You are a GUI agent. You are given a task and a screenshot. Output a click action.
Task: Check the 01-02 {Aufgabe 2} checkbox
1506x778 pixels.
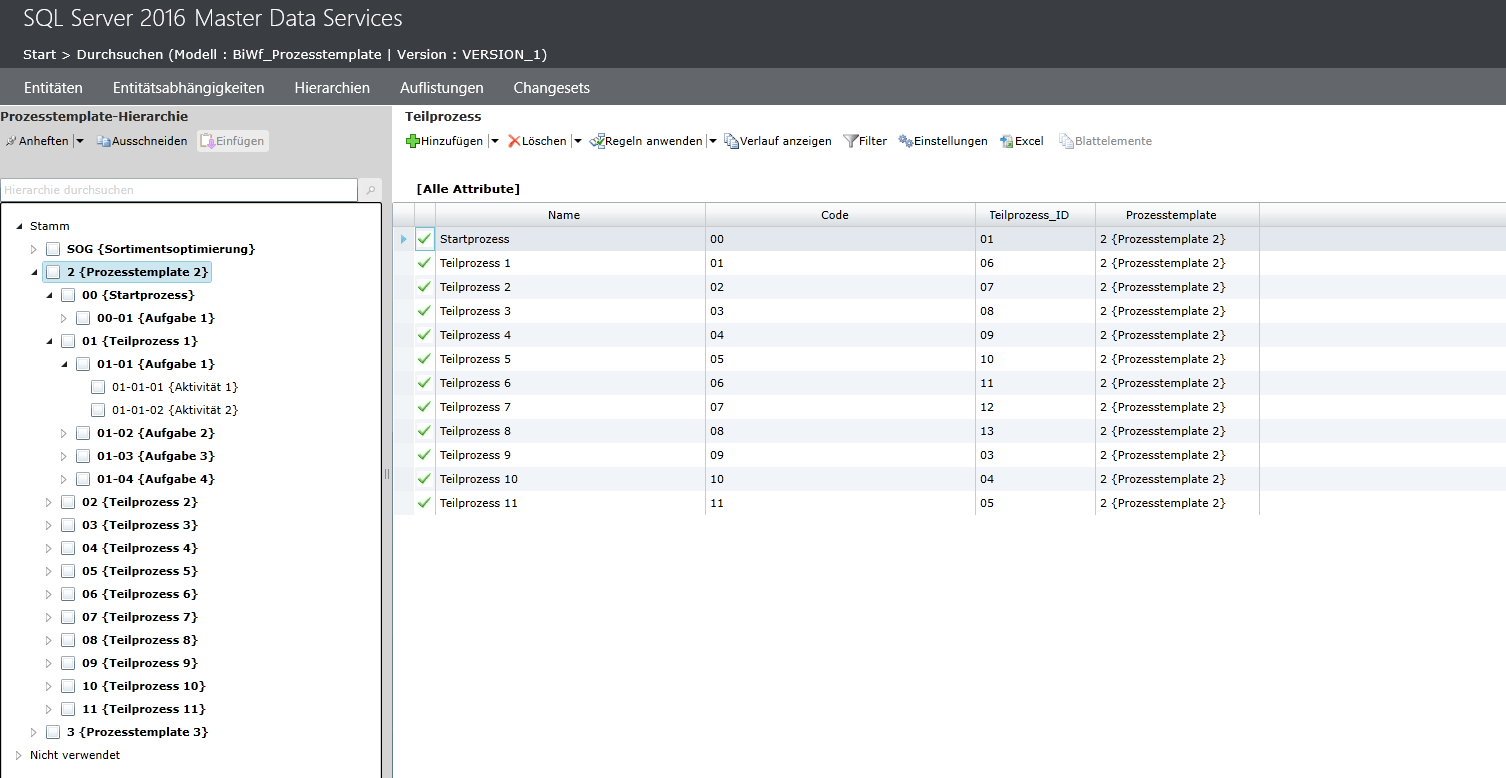tap(83, 433)
